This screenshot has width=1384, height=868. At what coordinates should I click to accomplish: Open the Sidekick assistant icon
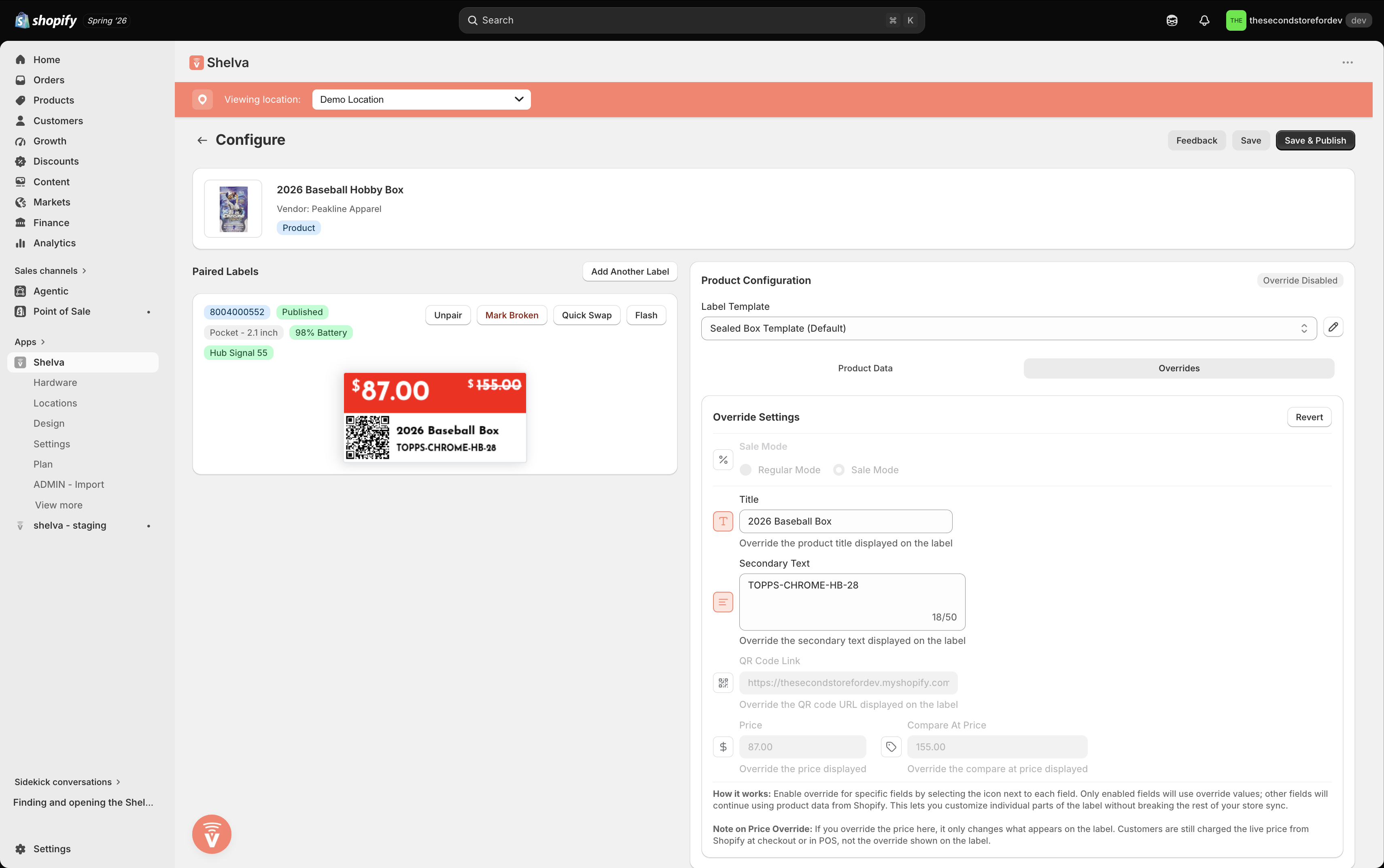point(1172,20)
